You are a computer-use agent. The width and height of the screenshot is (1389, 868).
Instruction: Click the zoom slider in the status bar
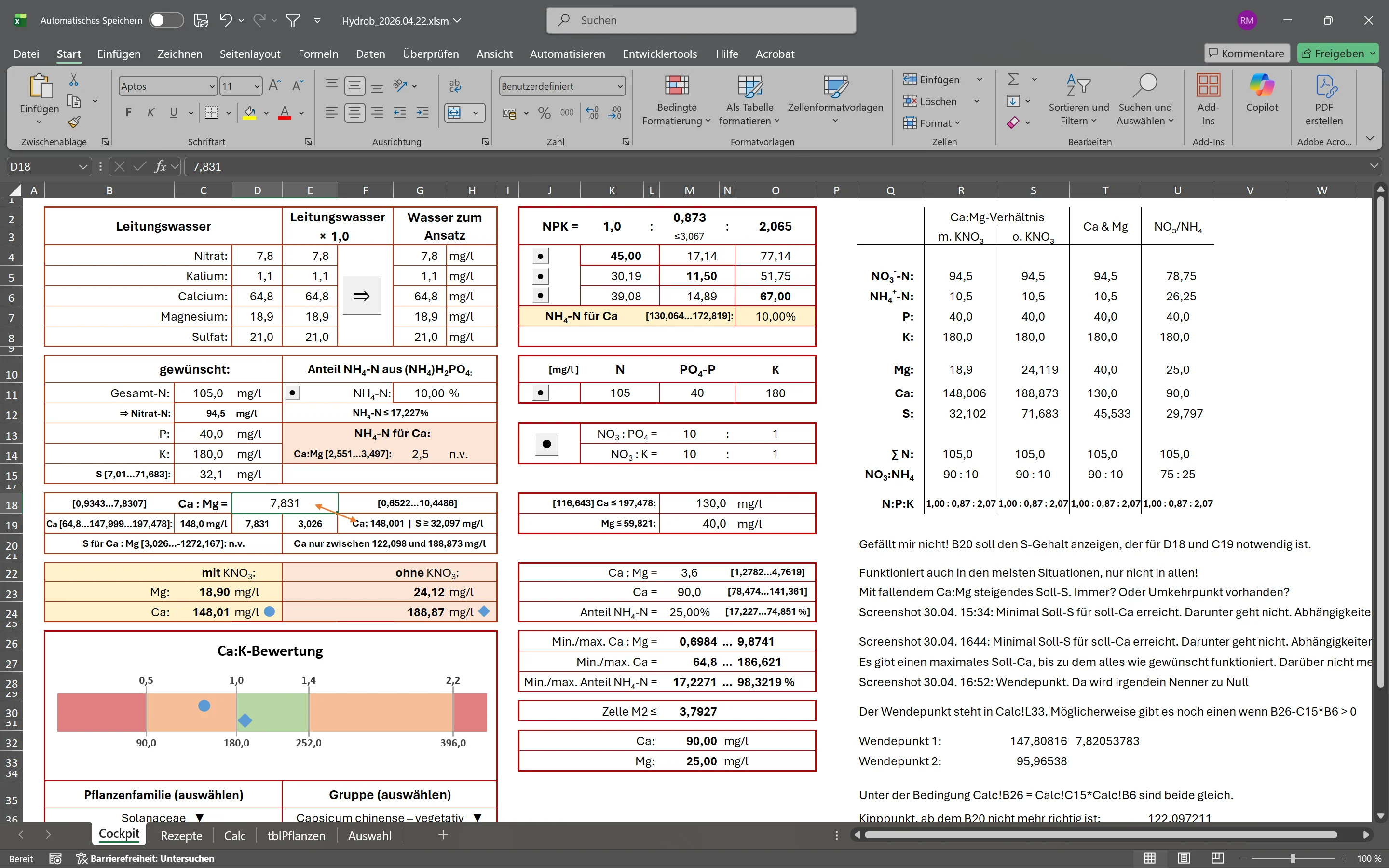pyautogui.click(x=1293, y=858)
